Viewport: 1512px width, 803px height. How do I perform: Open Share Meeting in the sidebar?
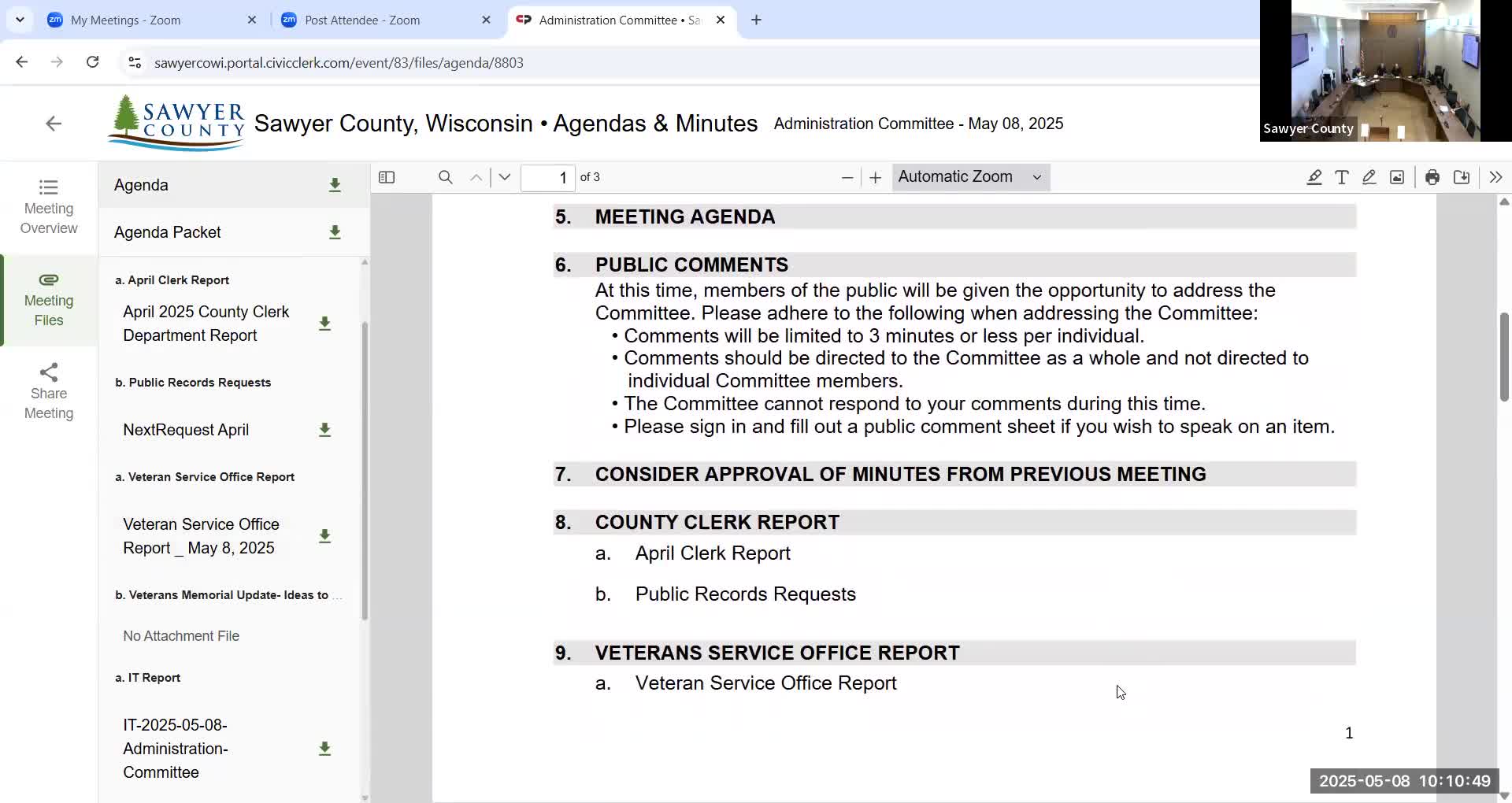[x=49, y=392]
